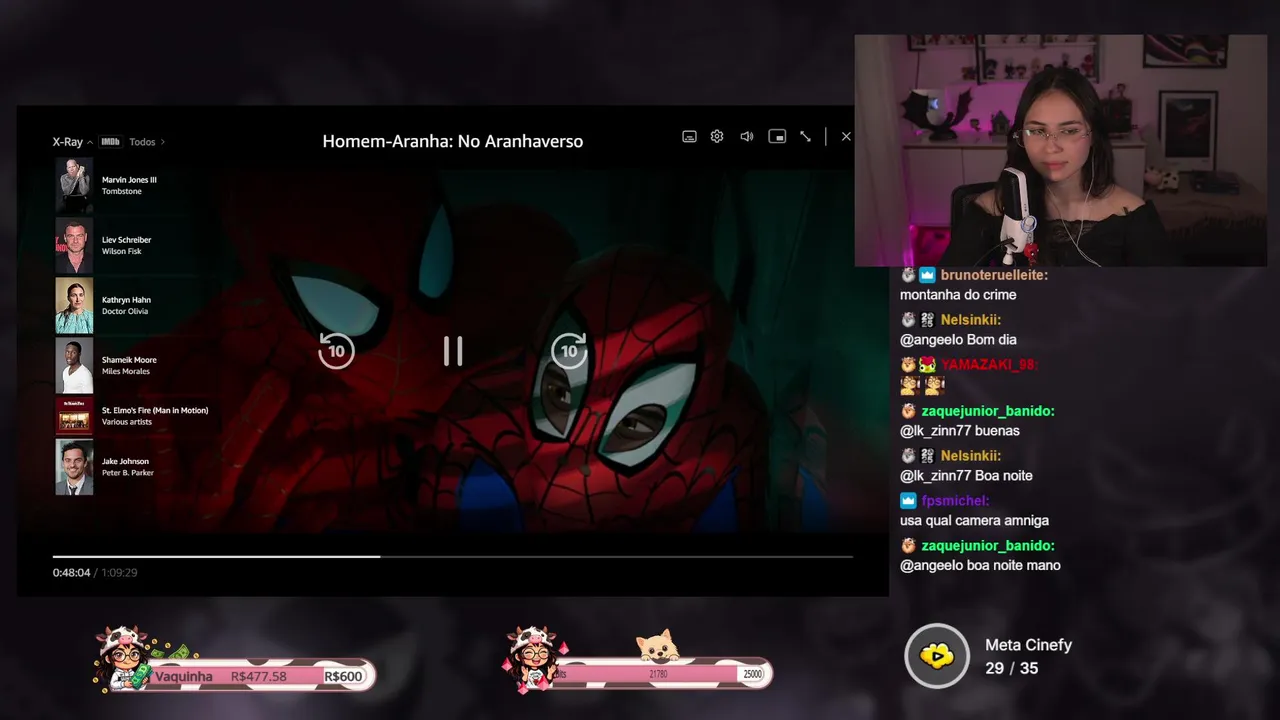Click the '@angeelo Bom dia' message
This screenshot has width=1280, height=720.
click(958, 340)
